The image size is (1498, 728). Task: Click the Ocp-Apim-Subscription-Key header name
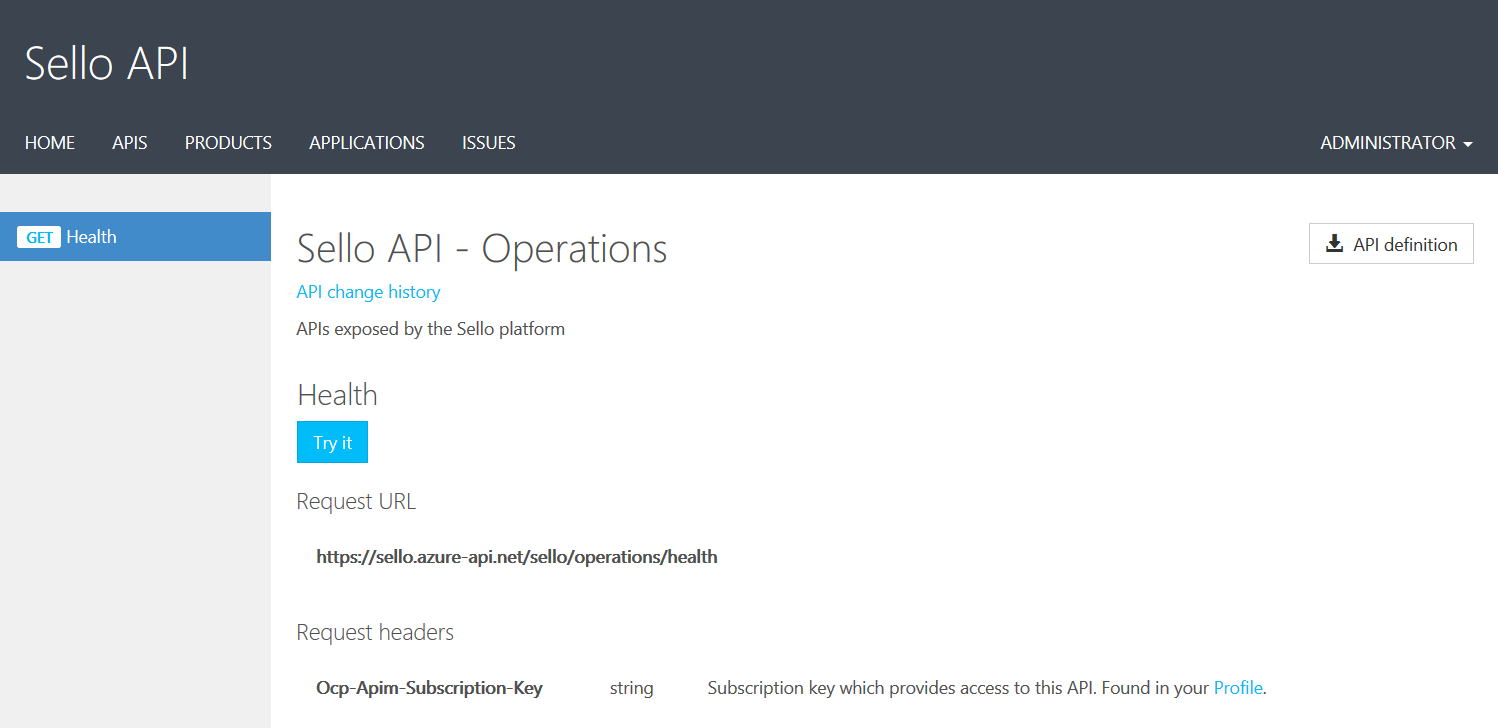(429, 687)
